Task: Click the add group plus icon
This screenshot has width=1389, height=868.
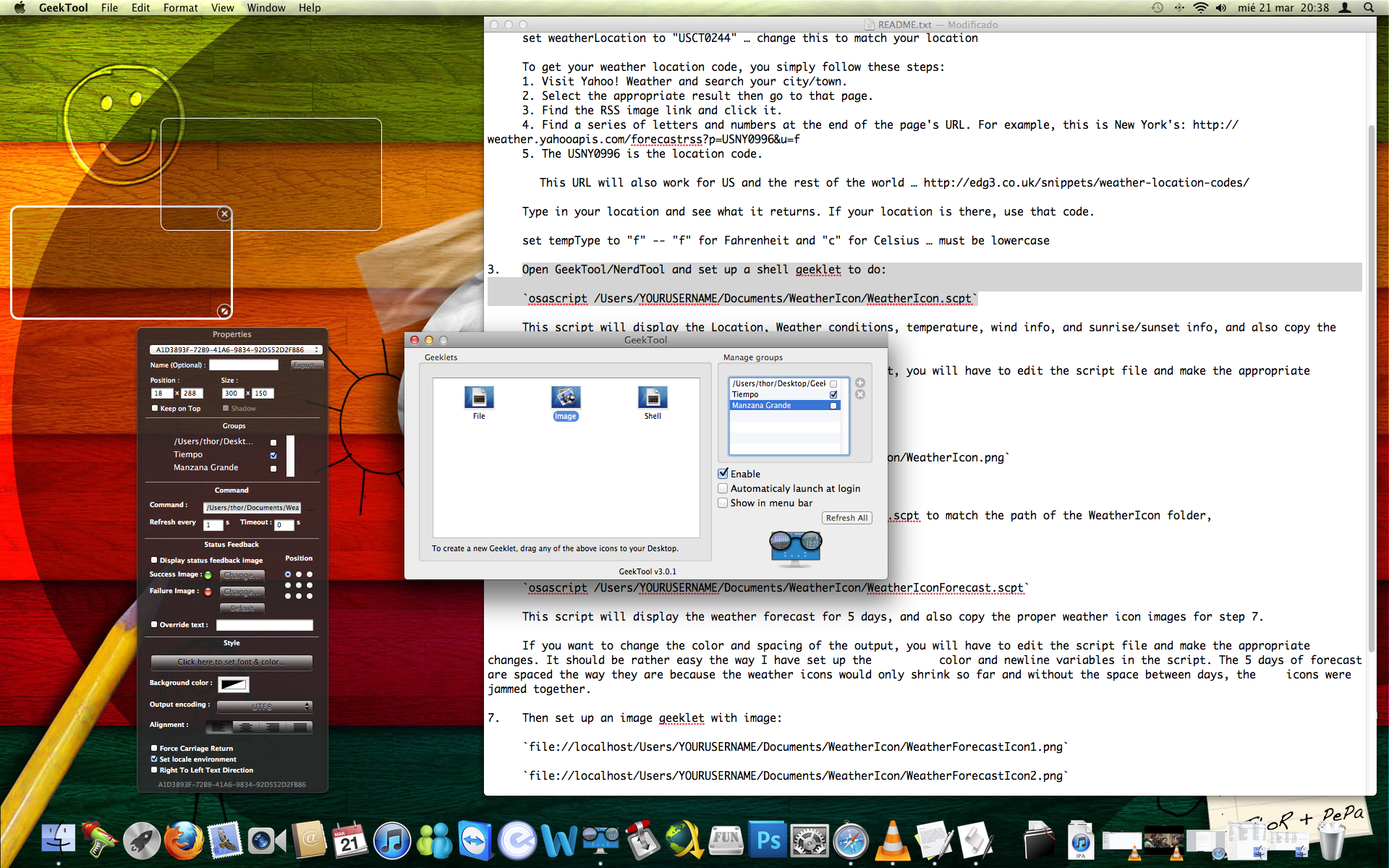Action: pyautogui.click(x=860, y=383)
